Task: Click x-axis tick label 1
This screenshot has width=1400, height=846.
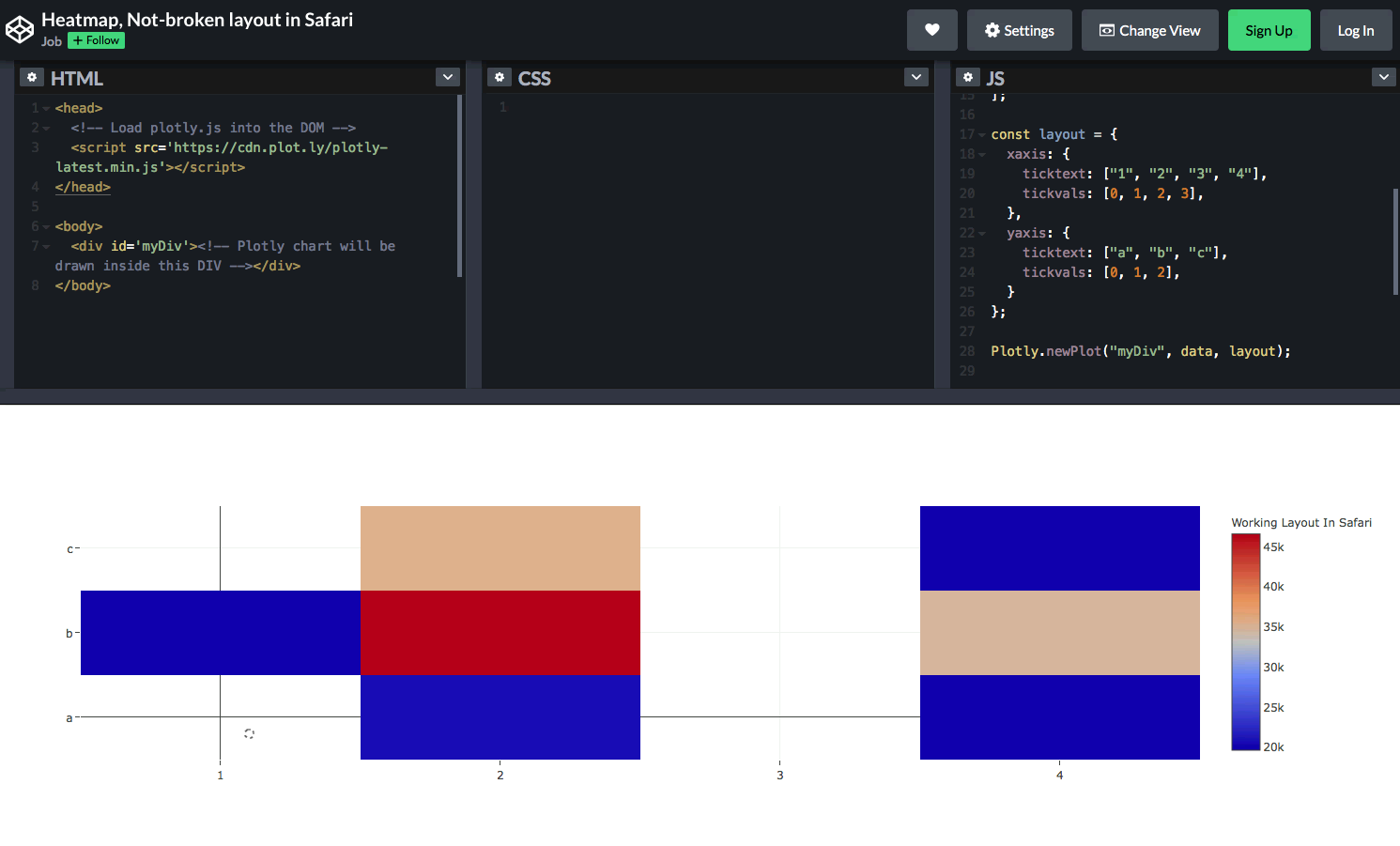Action: click(221, 776)
